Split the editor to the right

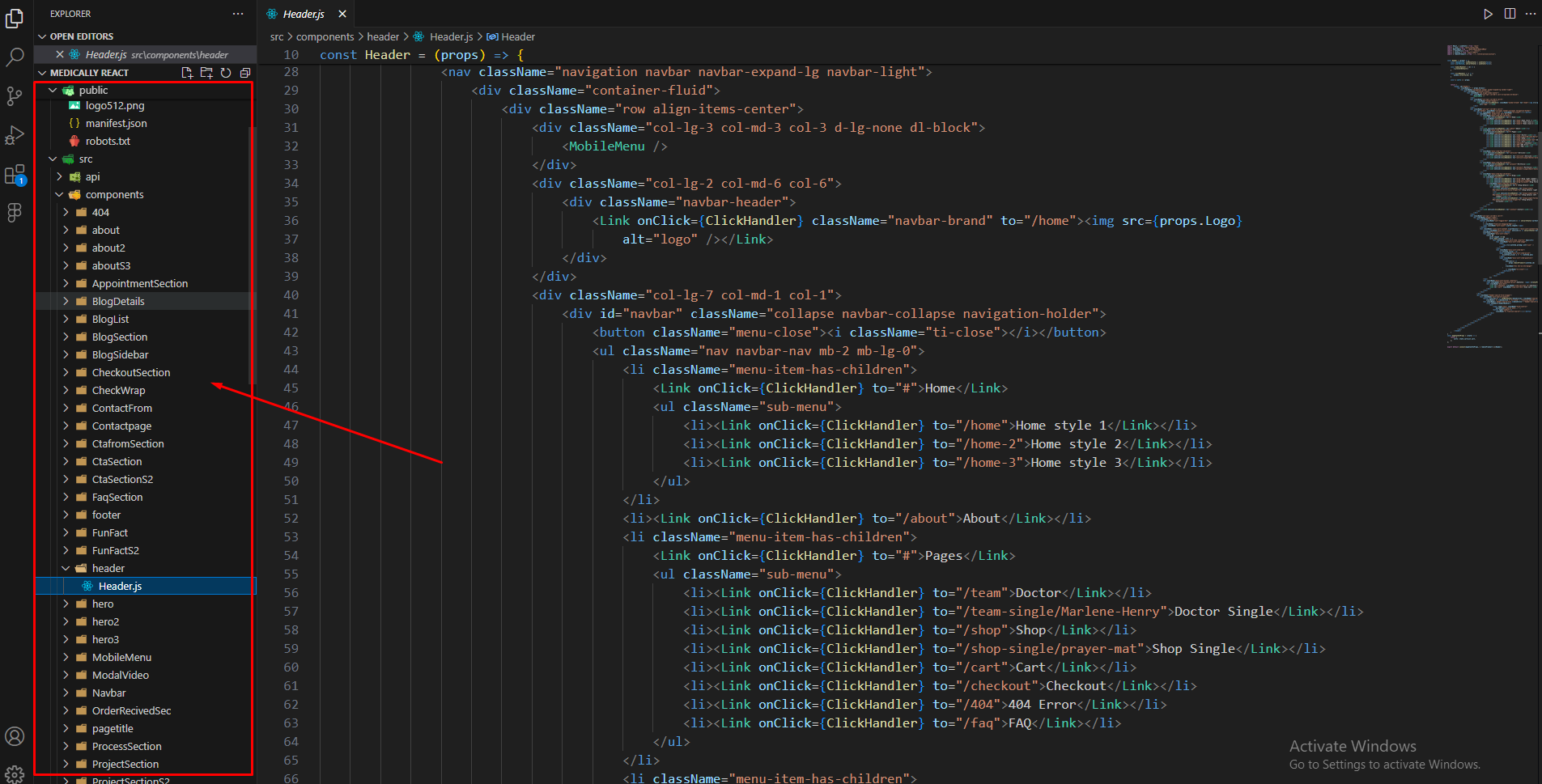click(x=1510, y=14)
